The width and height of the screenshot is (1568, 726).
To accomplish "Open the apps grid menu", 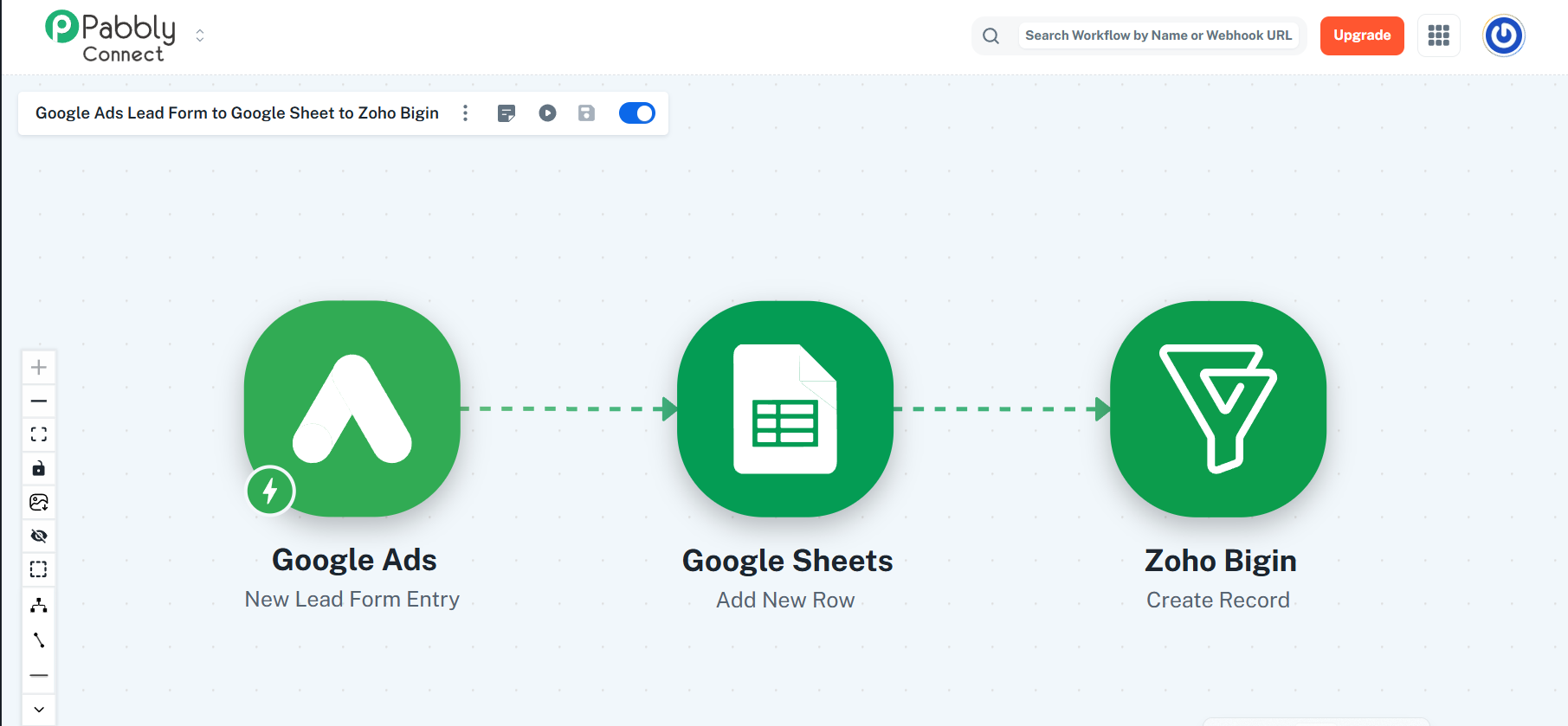I will (1439, 35).
